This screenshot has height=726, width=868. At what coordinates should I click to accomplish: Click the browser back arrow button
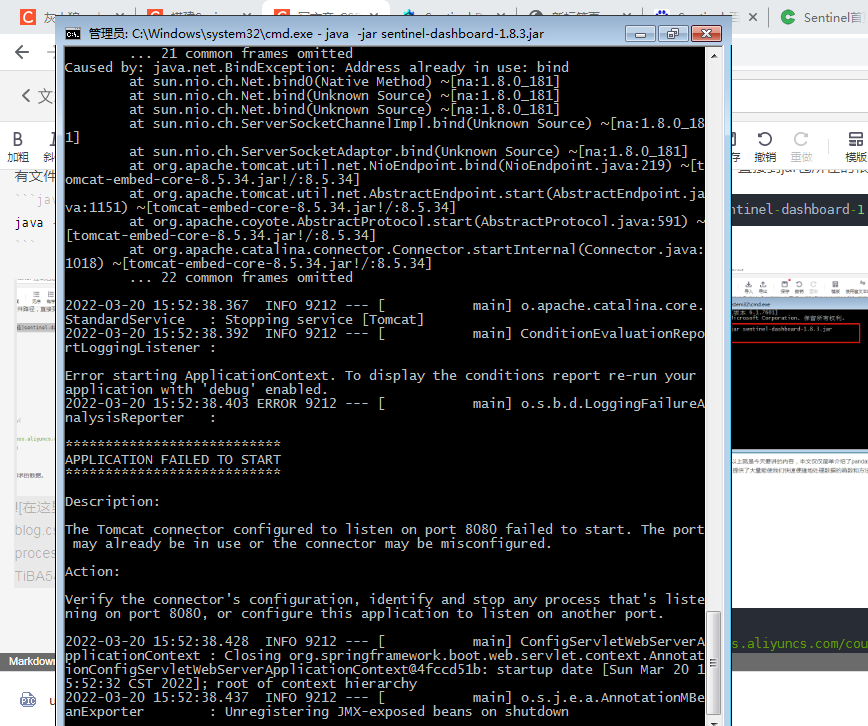pyautogui.click(x=22, y=52)
